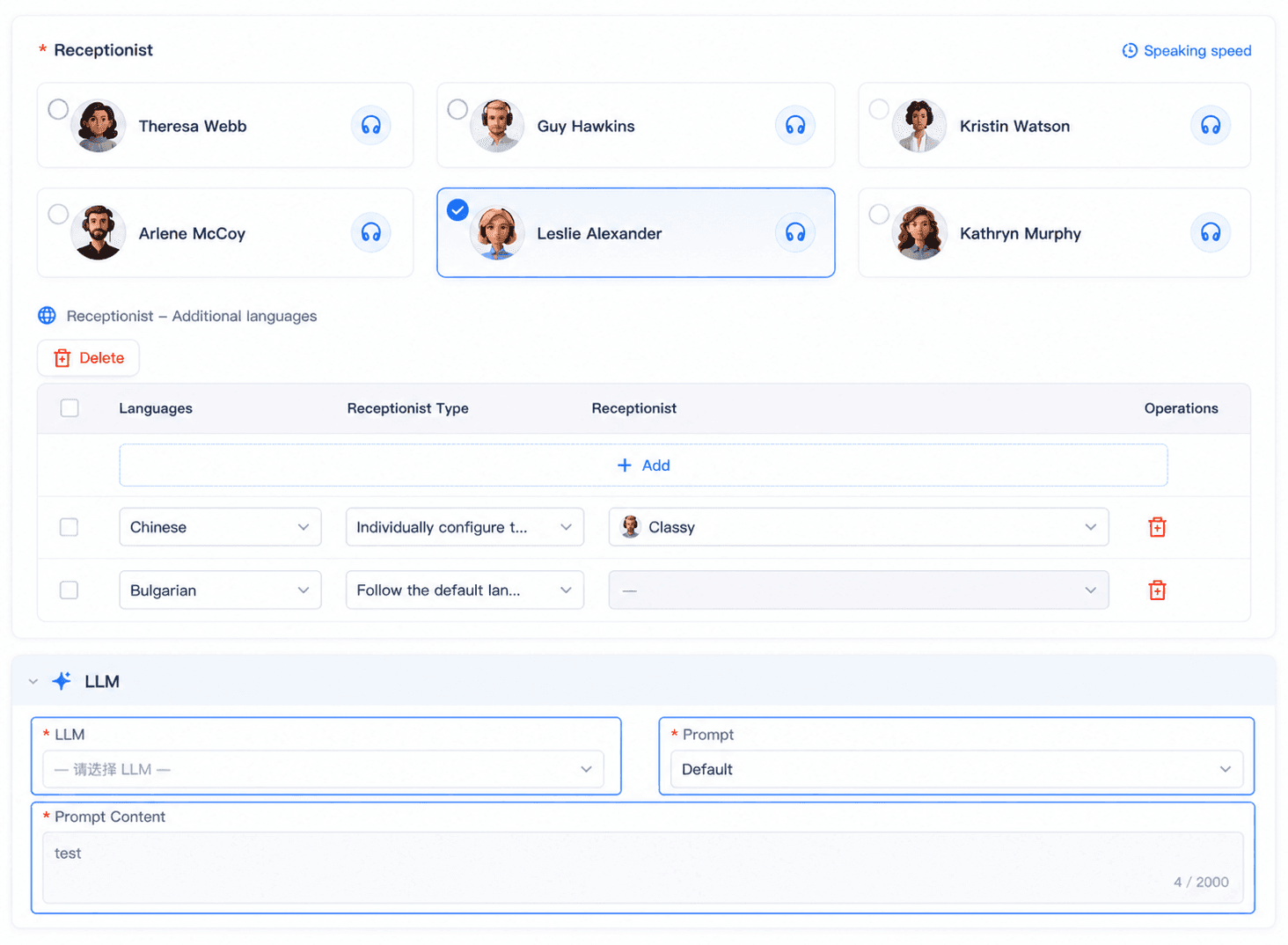Screen dimensions: 1288x945
Task: Select Kathryn Murphy radio button
Action: [x=879, y=214]
